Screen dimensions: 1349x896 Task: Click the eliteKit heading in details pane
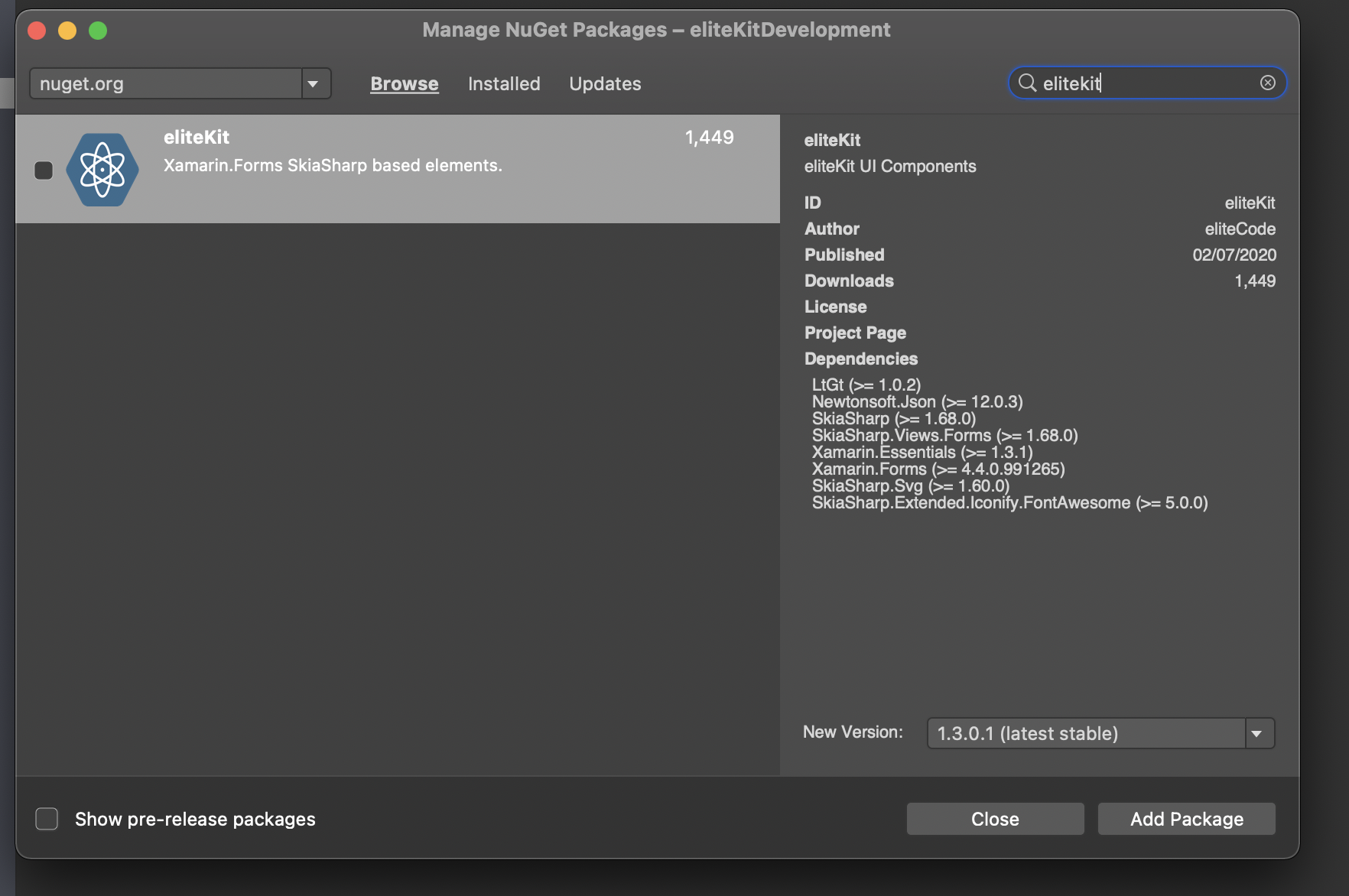click(x=832, y=140)
